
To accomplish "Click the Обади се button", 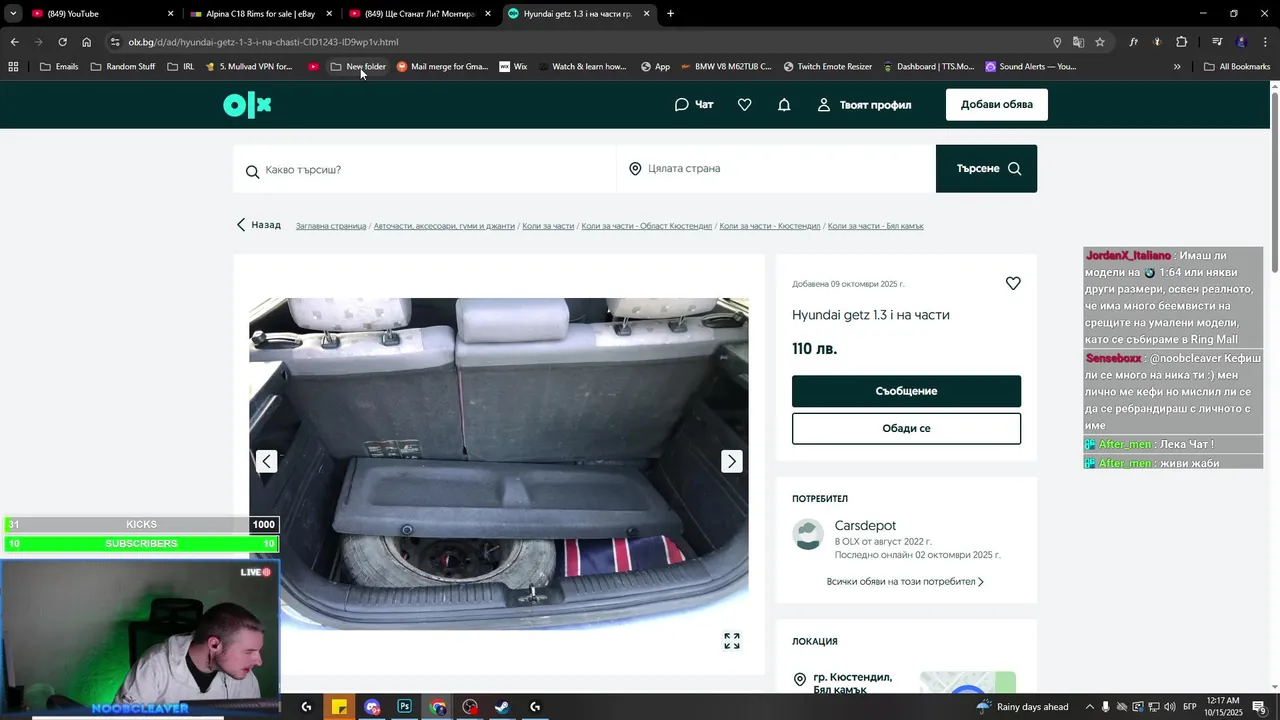I will tap(906, 428).
